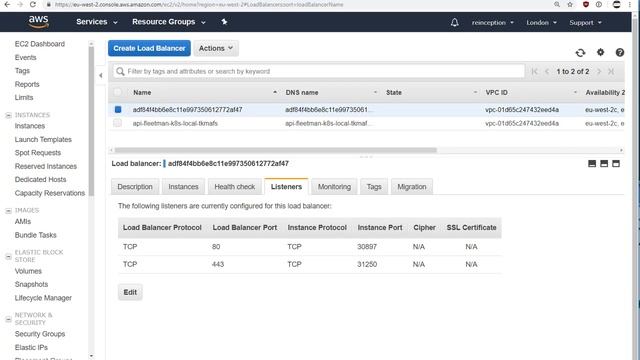Open Volumes in sidebar

(28, 271)
